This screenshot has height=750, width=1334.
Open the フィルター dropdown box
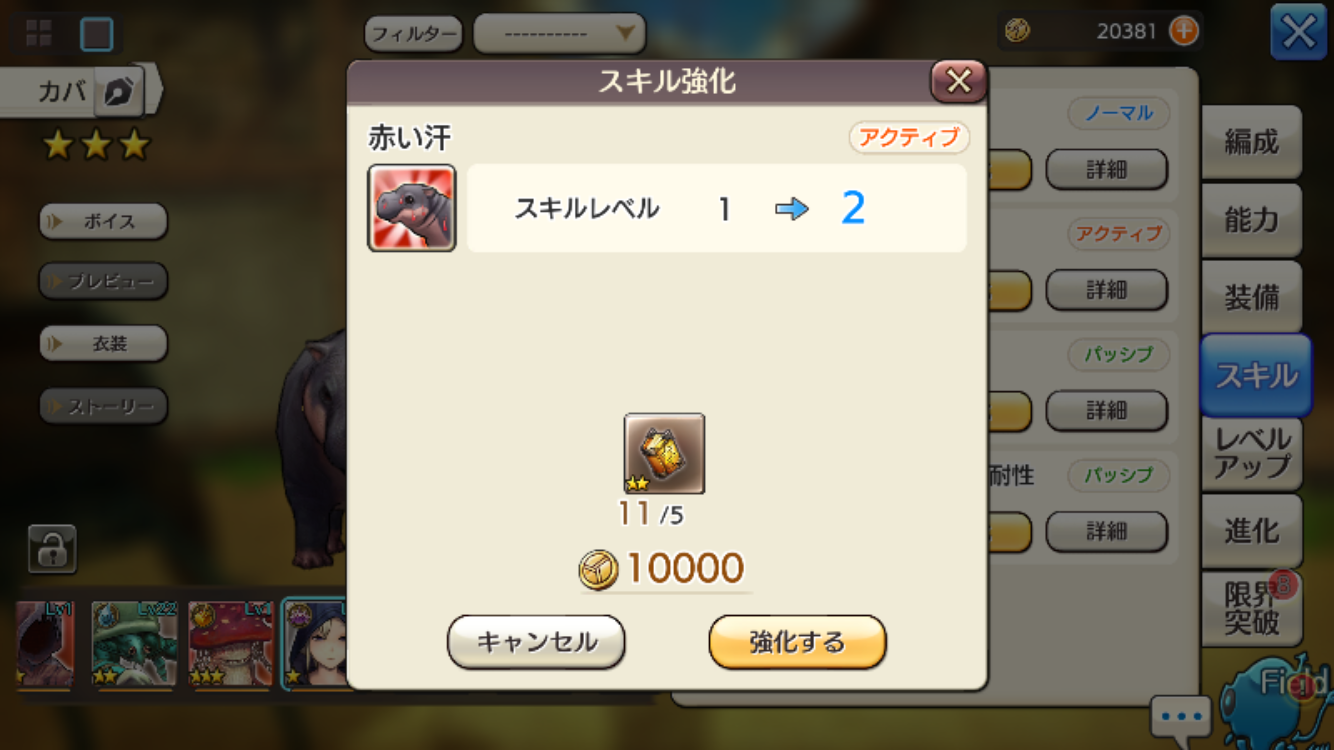point(559,34)
